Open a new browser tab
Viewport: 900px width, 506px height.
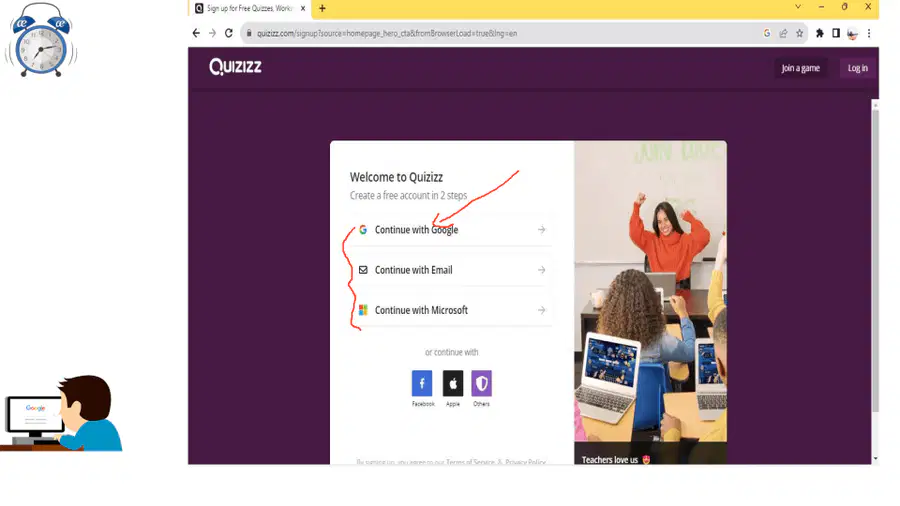coord(322,8)
